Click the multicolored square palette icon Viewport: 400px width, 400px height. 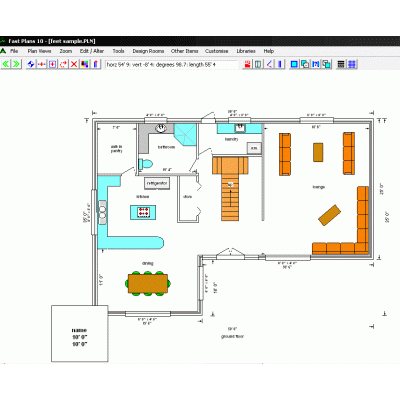click(x=85, y=64)
